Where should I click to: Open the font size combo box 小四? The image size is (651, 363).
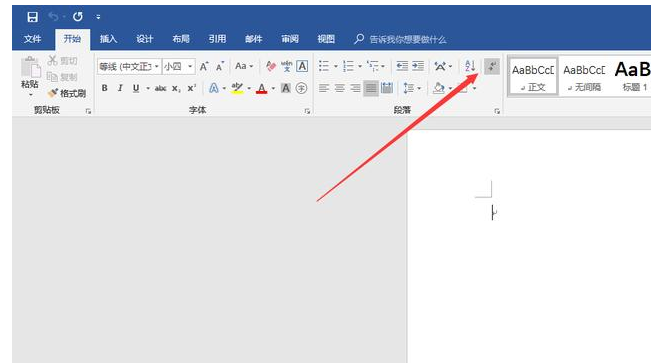point(179,66)
